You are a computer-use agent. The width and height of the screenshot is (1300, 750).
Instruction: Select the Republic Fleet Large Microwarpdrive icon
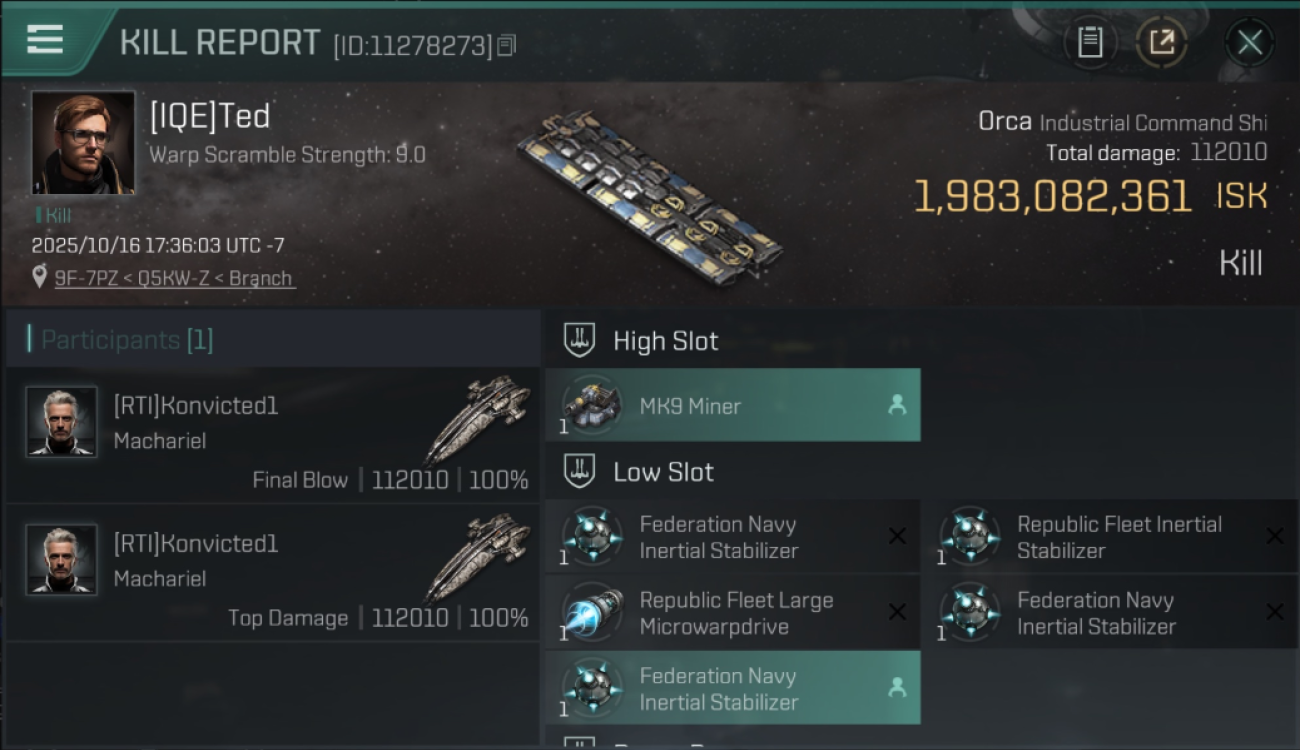tap(592, 613)
